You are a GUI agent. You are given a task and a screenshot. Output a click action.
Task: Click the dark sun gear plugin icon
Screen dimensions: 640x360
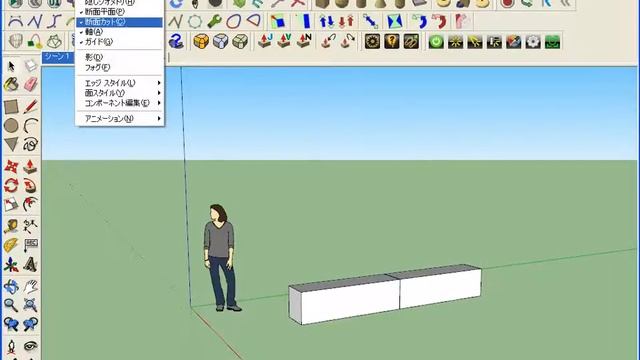point(372,42)
